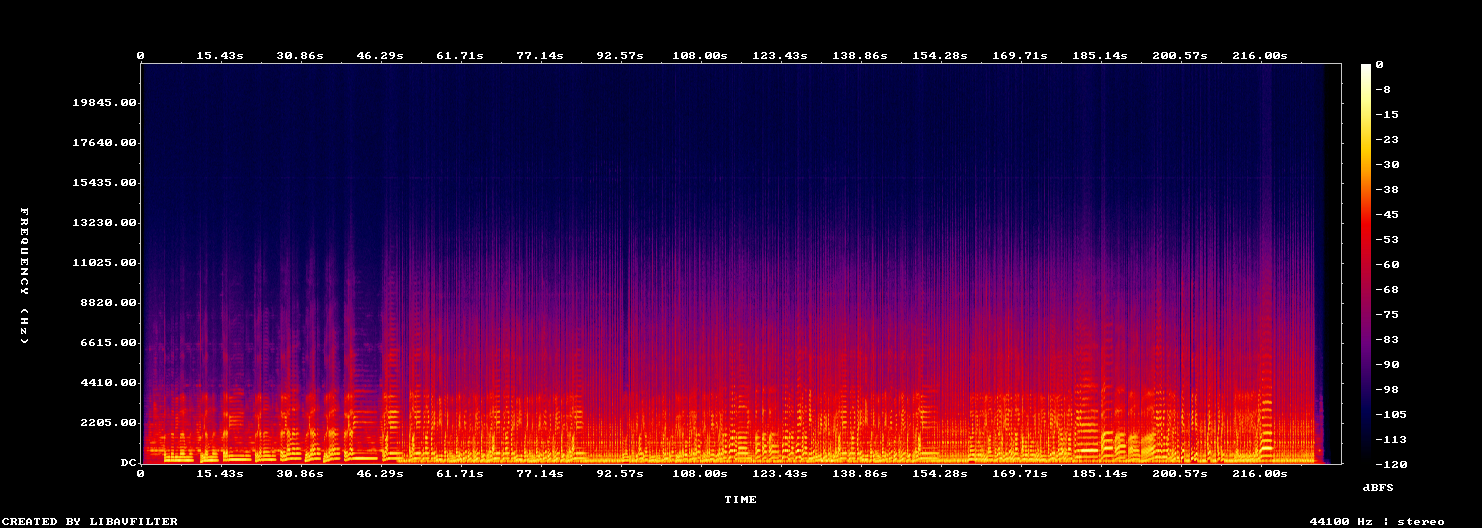
Task: Click 216.00s on the top time axis
Action: [x=1260, y=55]
